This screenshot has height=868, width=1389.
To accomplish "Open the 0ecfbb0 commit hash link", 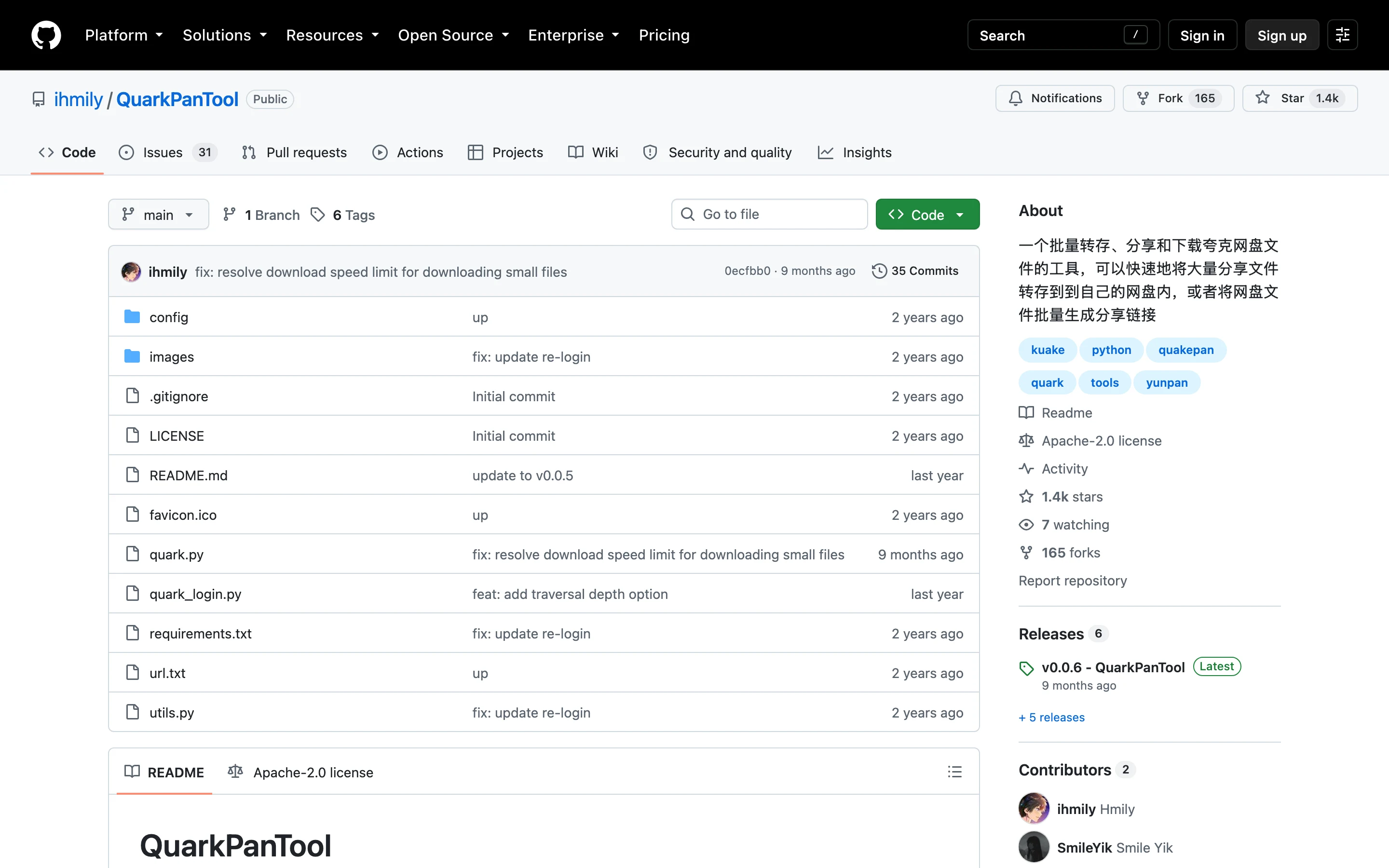I will pos(747,271).
